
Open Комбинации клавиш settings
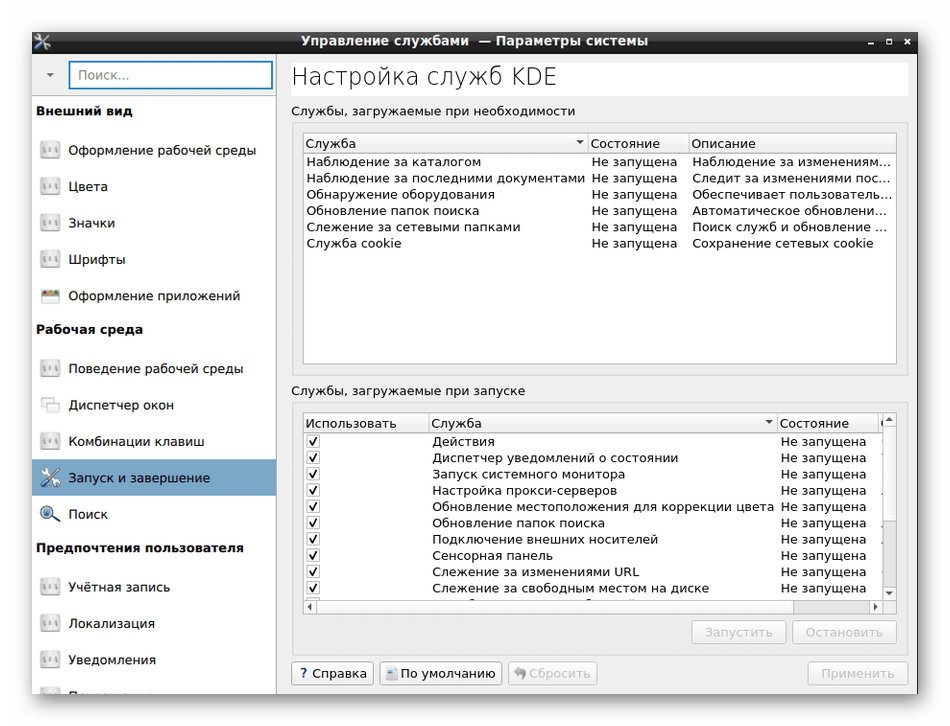(x=154, y=441)
